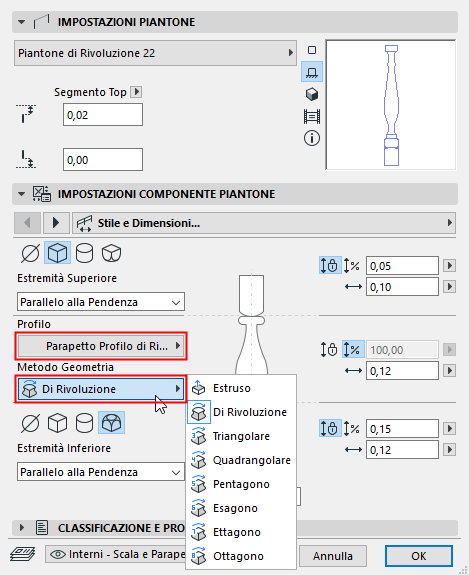Click the top end width field 0,10
The width and height of the screenshot is (469, 575).
pos(402,287)
